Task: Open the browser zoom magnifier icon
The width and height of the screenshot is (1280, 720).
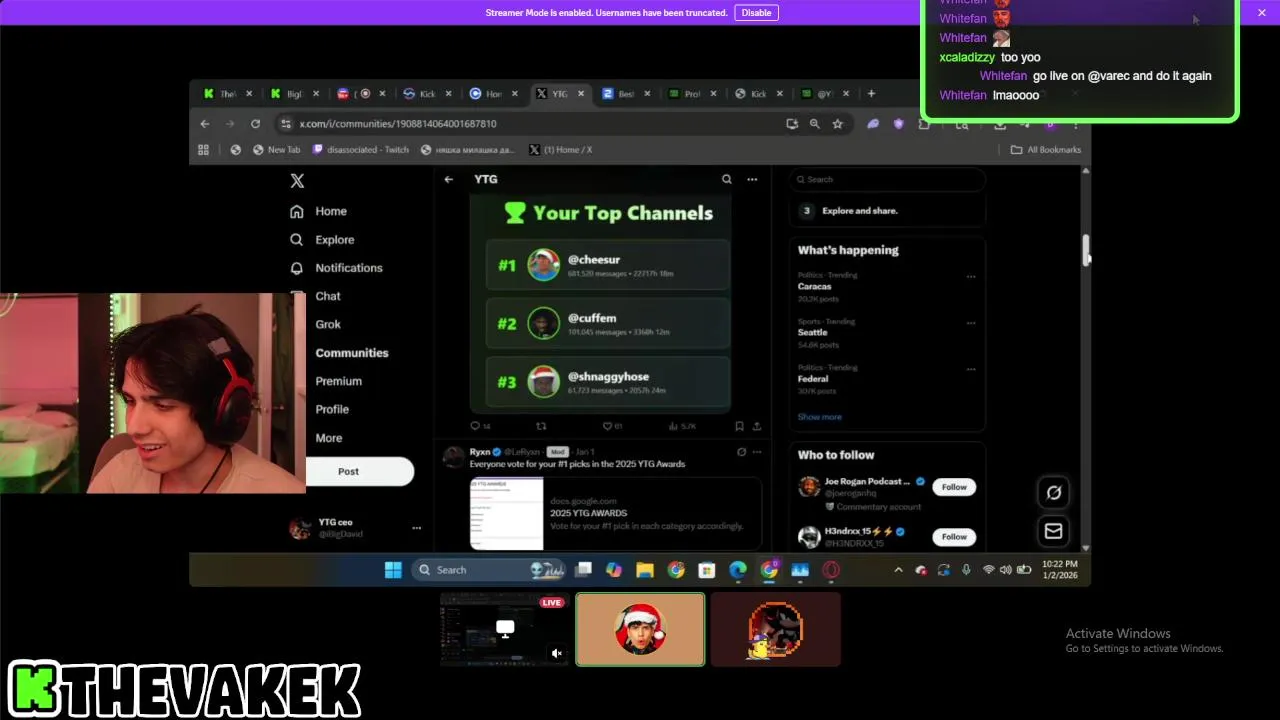Action: coord(814,124)
